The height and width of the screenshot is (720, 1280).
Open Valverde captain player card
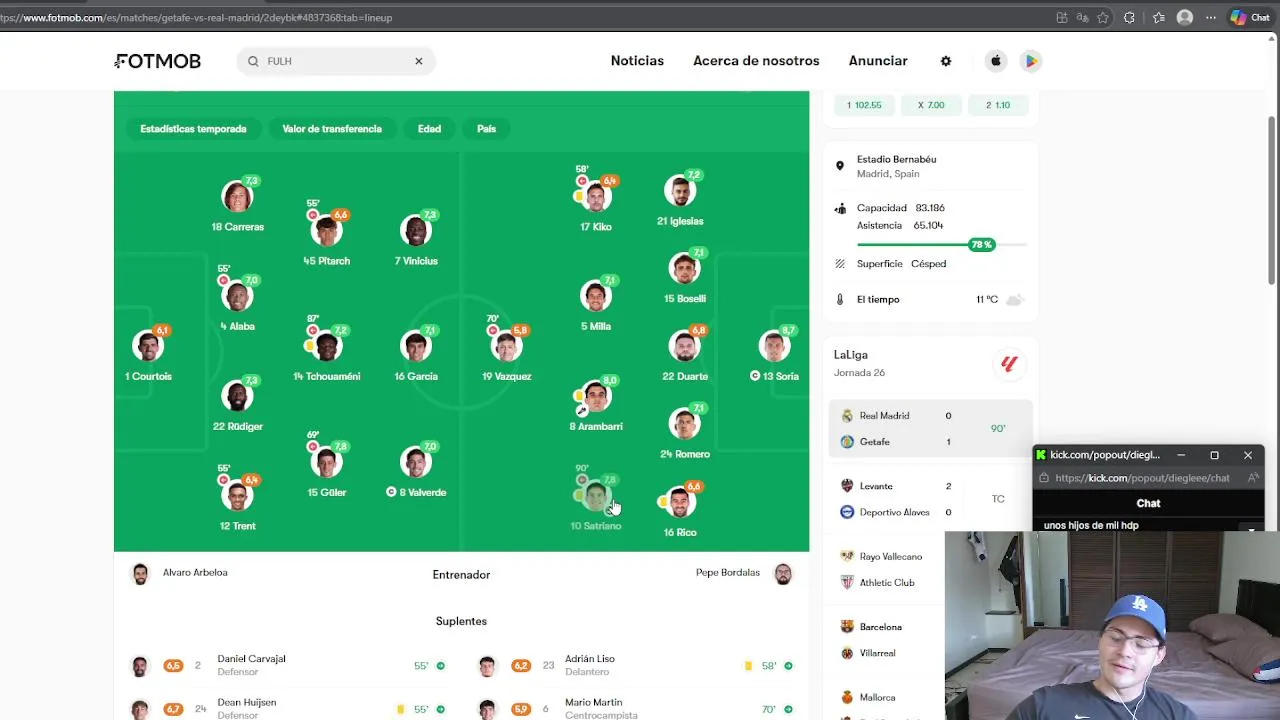click(416, 469)
